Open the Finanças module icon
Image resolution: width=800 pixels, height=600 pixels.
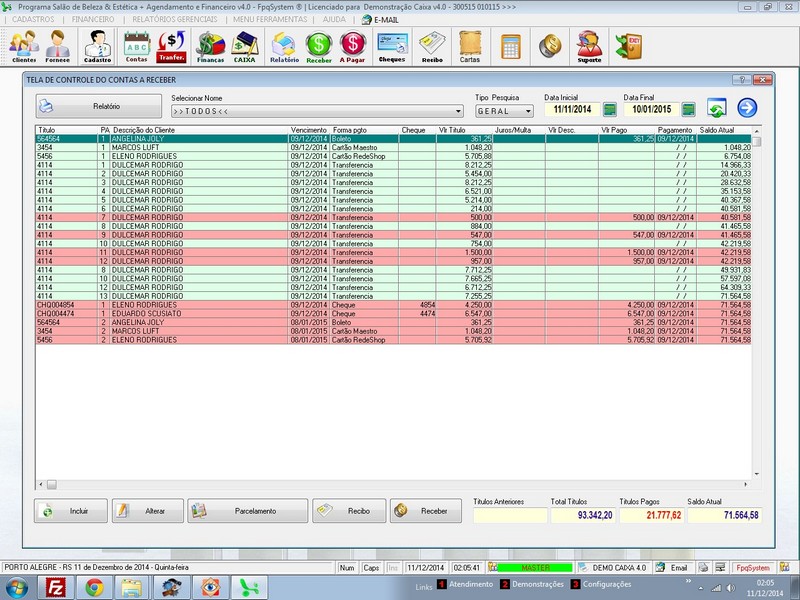coord(210,46)
